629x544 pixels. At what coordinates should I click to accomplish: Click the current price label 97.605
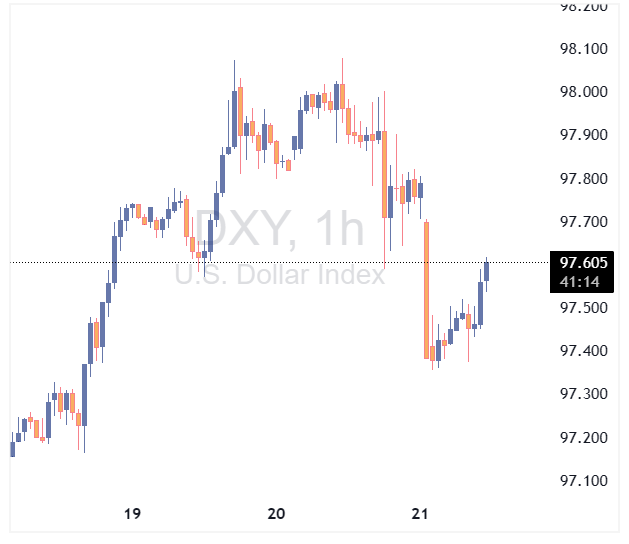coord(584,263)
